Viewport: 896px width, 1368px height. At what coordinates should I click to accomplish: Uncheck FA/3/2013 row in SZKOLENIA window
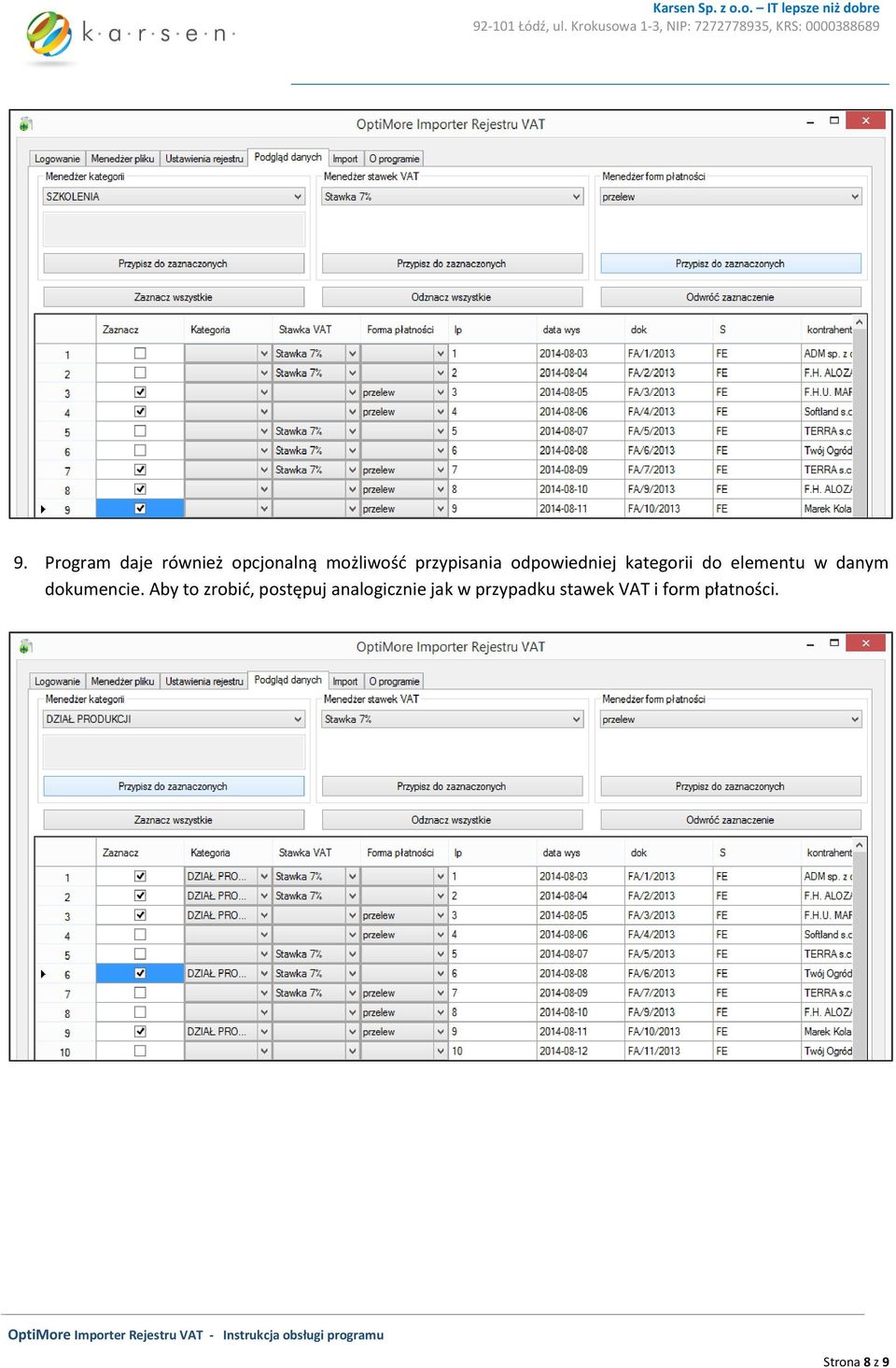click(140, 392)
